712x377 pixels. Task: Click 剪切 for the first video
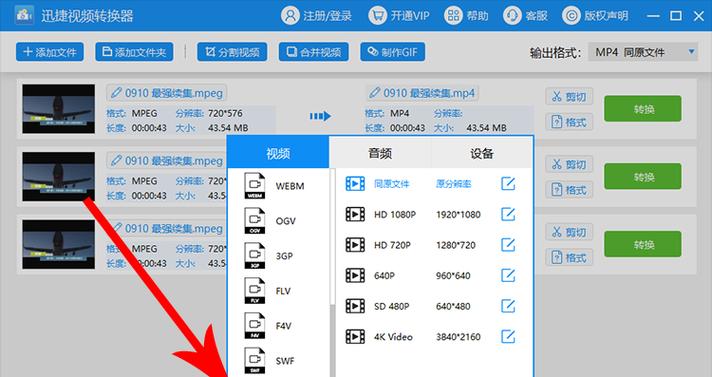pyautogui.click(x=569, y=96)
